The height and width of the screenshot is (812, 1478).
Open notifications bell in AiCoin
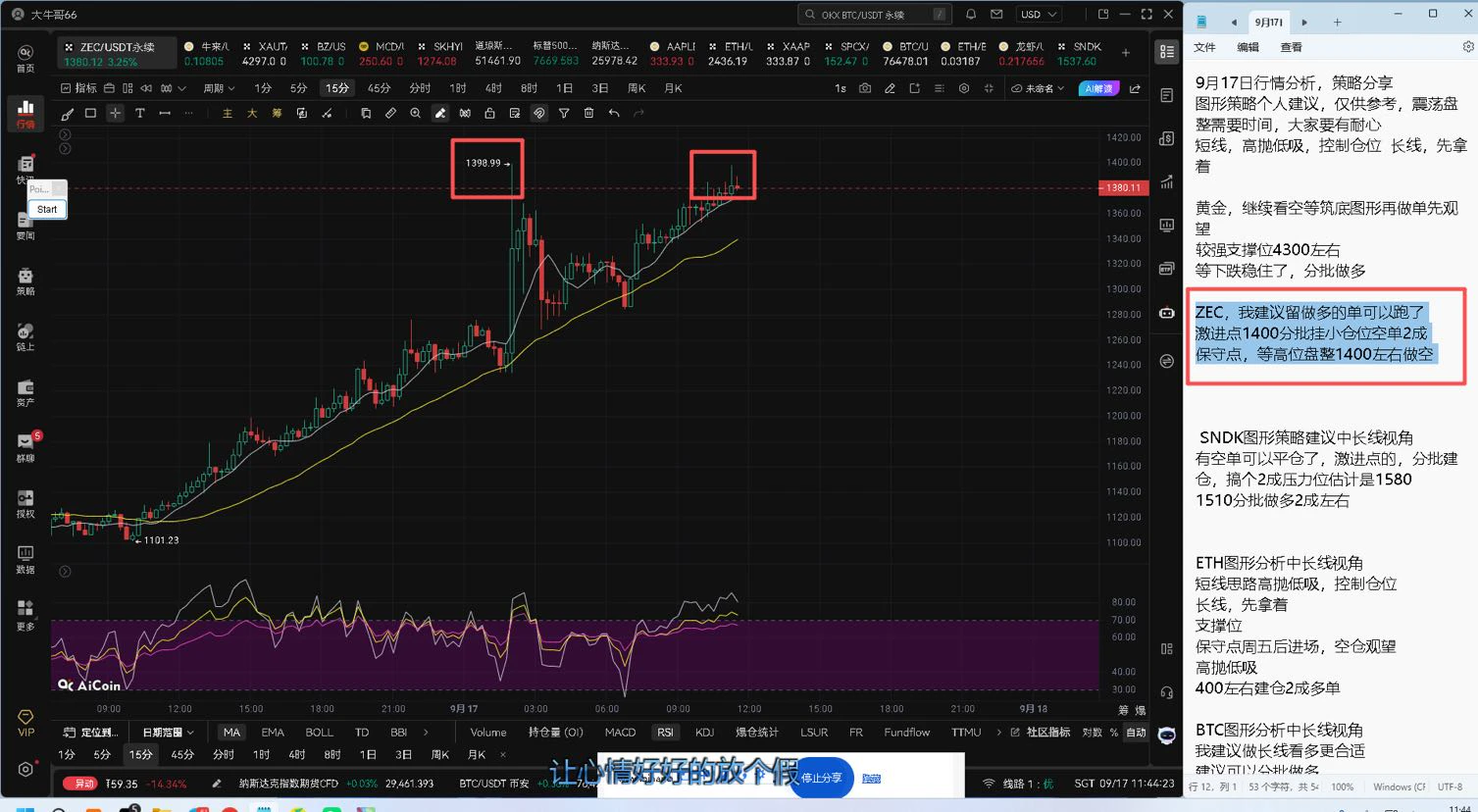971,15
